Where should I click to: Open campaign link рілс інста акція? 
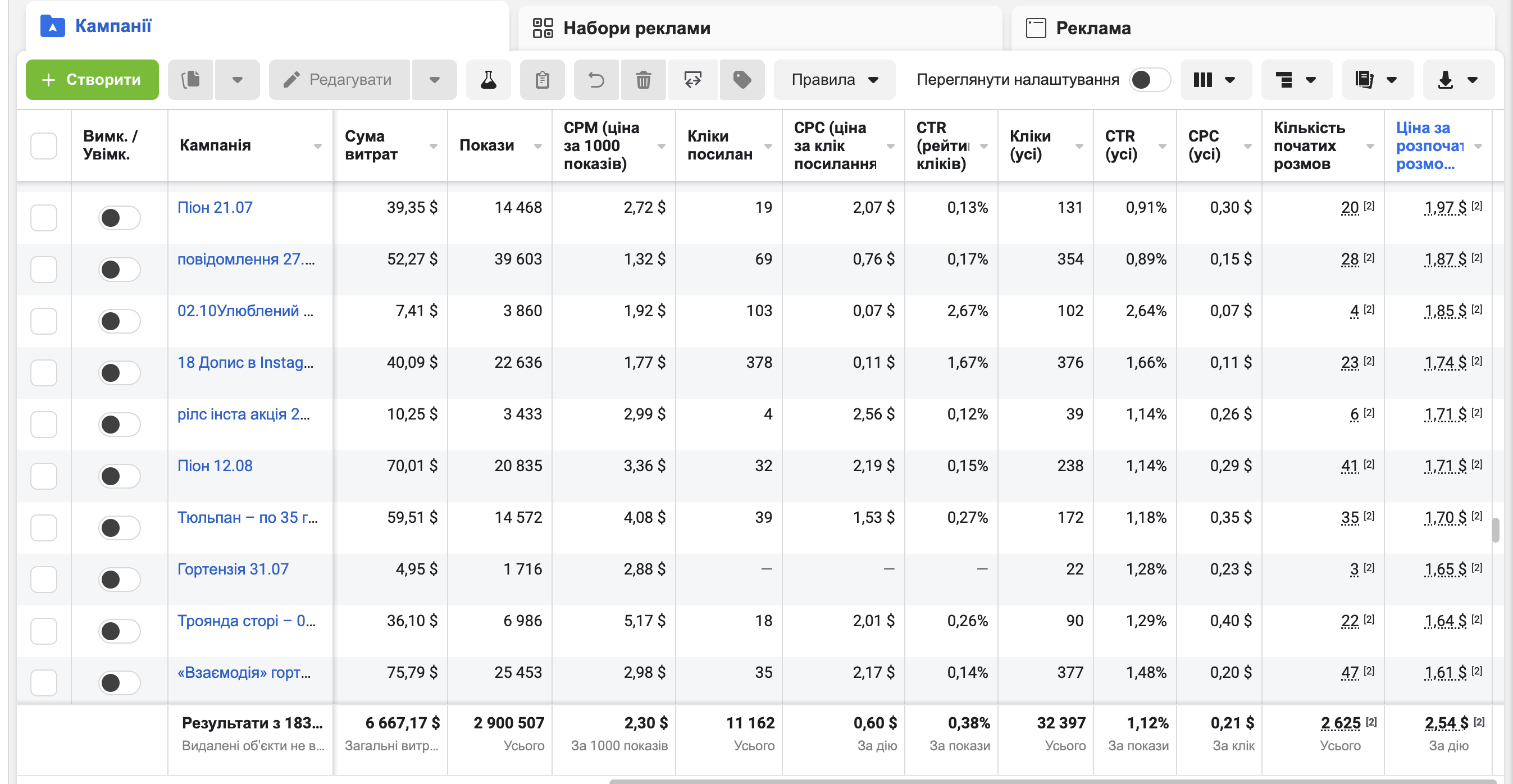pyautogui.click(x=244, y=413)
